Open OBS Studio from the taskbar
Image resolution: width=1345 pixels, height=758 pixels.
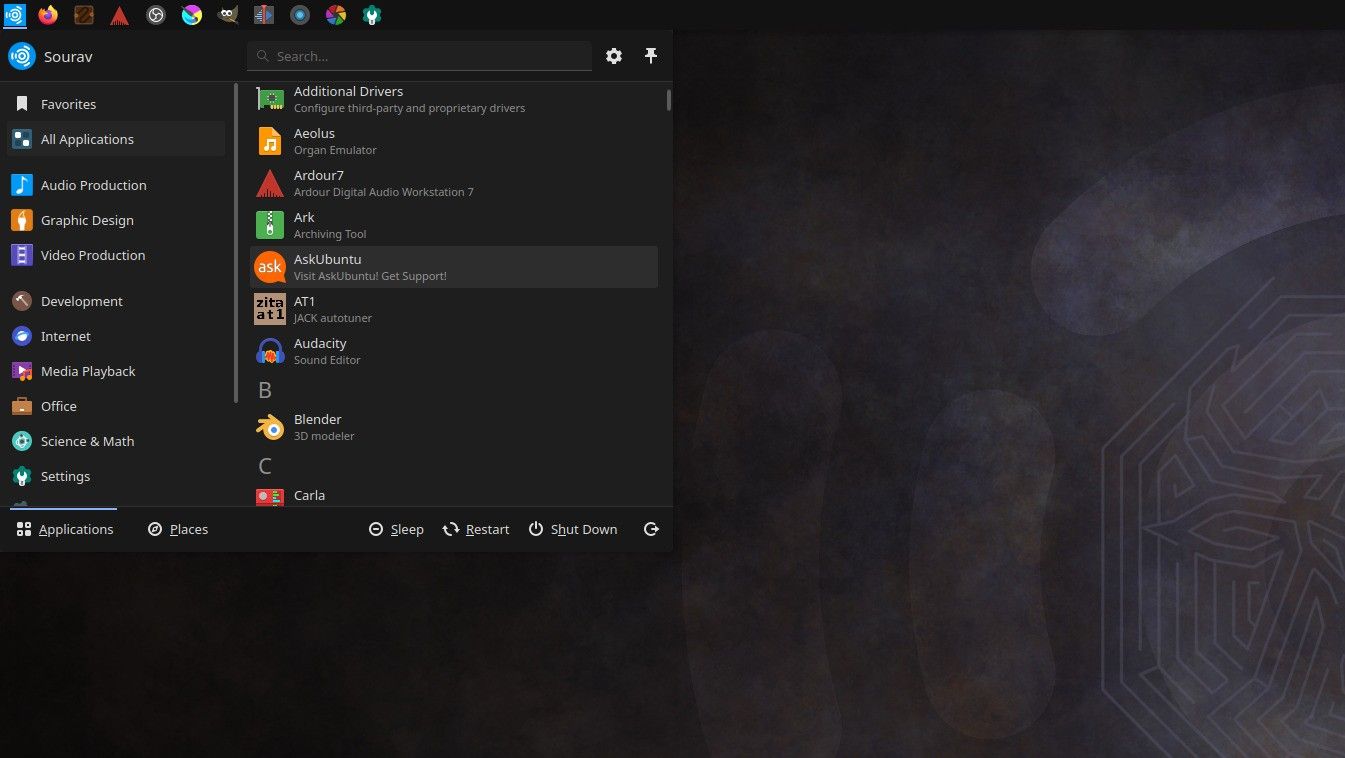(156, 15)
